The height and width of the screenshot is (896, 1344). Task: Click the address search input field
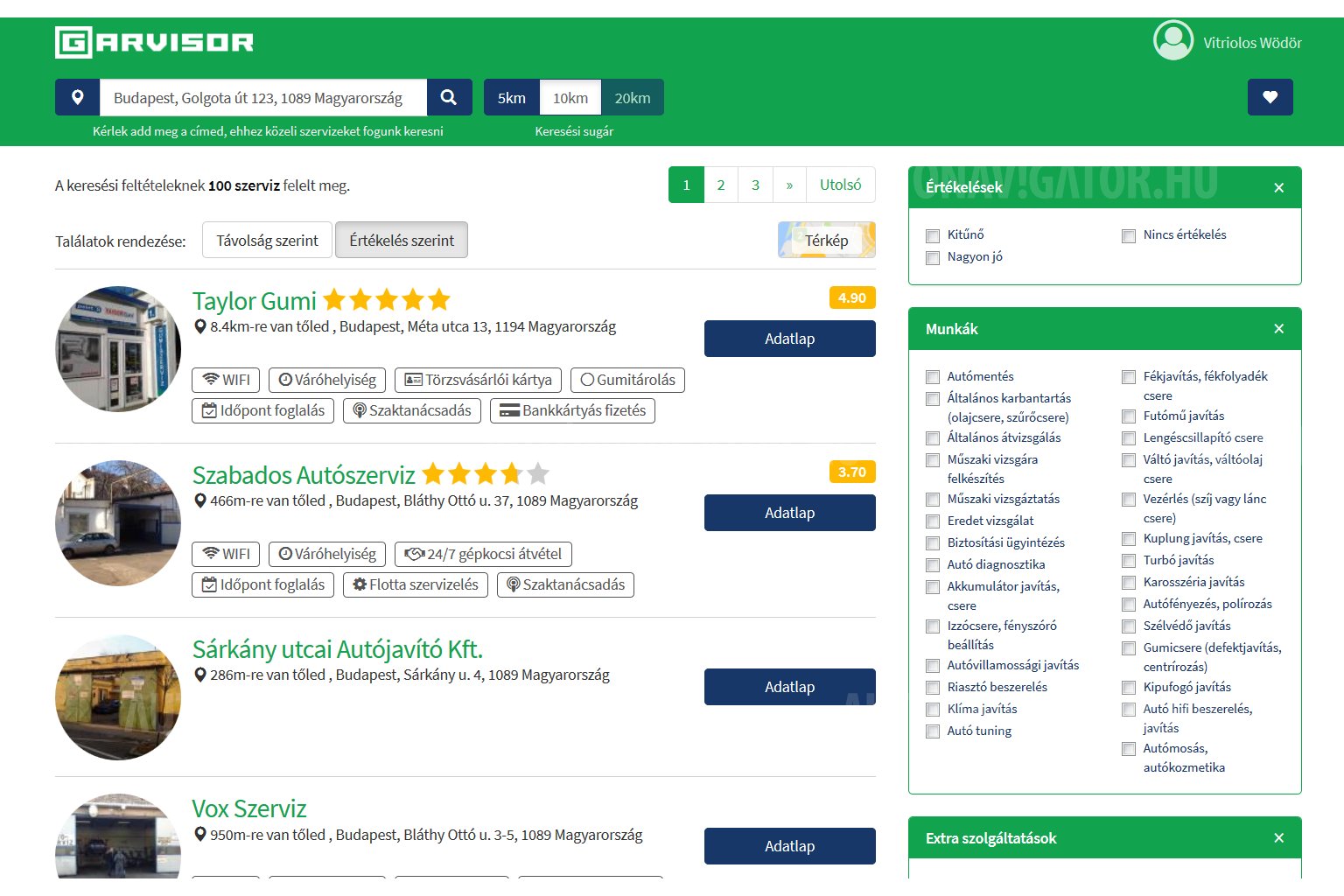tap(262, 97)
